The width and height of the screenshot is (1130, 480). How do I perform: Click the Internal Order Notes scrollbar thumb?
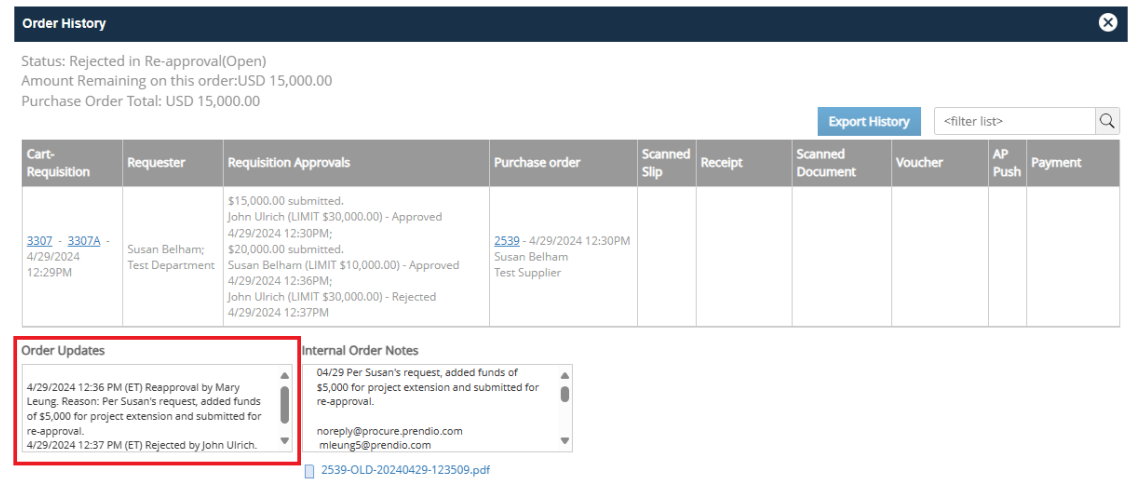pyautogui.click(x=564, y=394)
